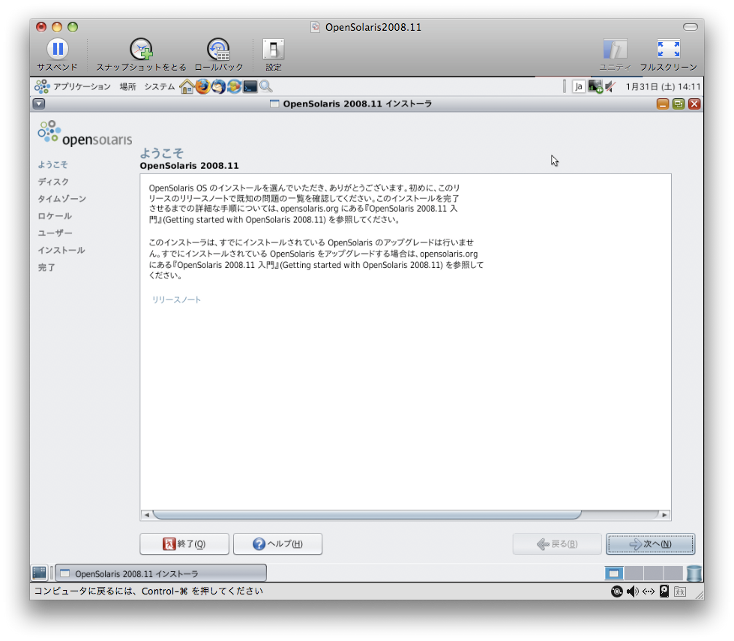This screenshot has width=734, height=641.
Task: Enter full screen with フルスクリーン icon
Action: (x=667, y=49)
